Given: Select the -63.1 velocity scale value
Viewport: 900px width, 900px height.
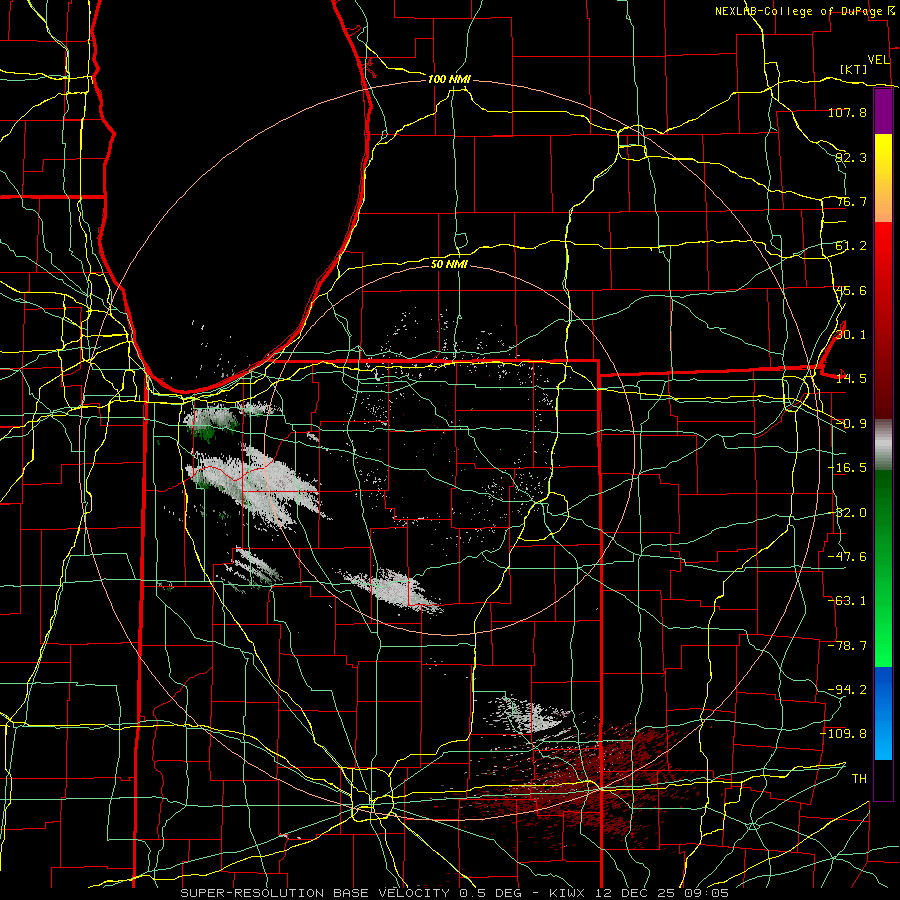Looking at the screenshot, I should (x=847, y=601).
